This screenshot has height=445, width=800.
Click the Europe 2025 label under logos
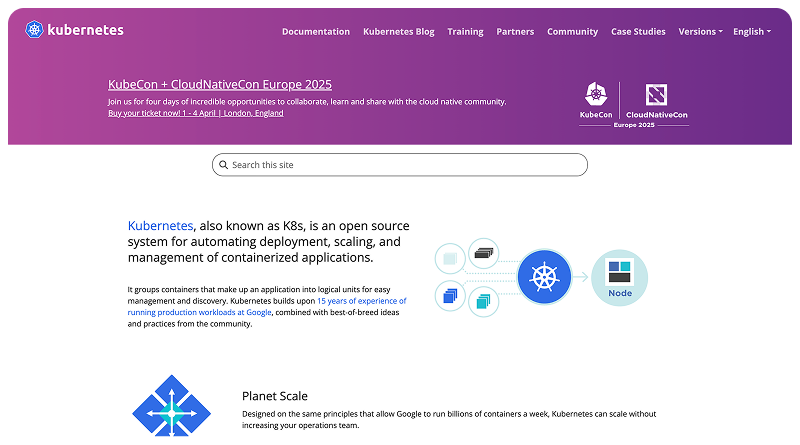634,125
